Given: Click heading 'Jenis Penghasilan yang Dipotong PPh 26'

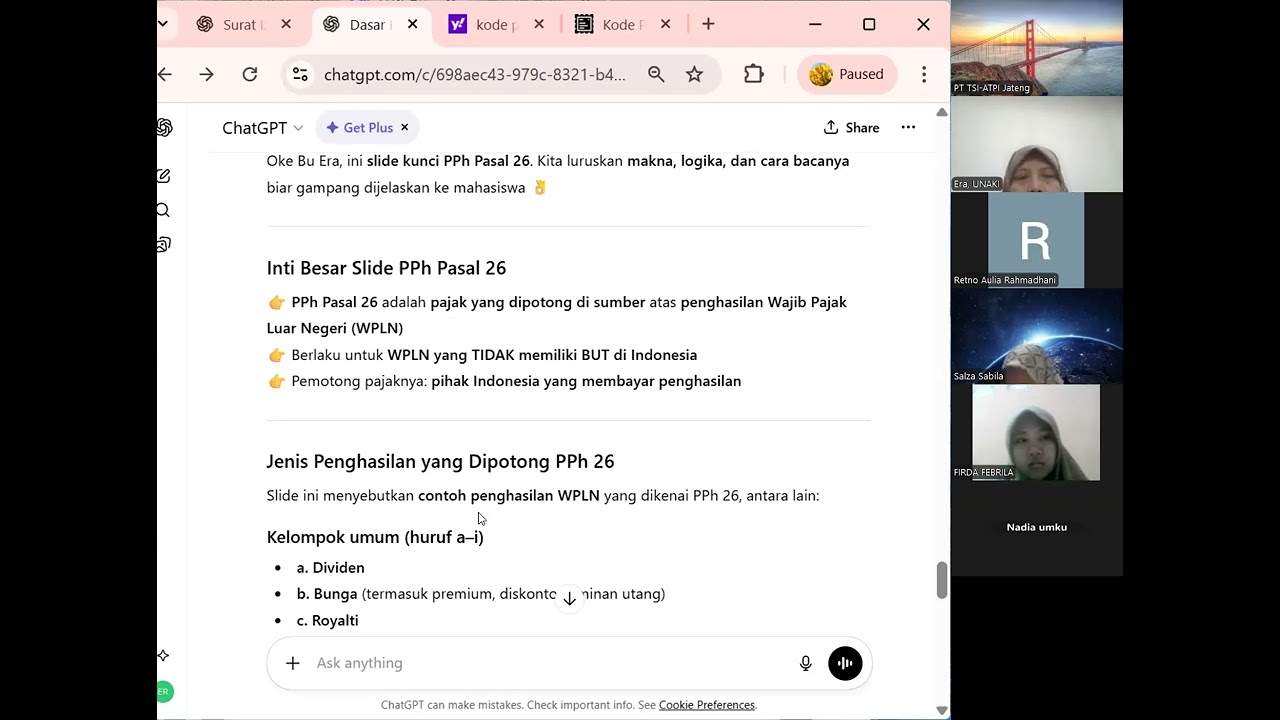Looking at the screenshot, I should click(440, 461).
